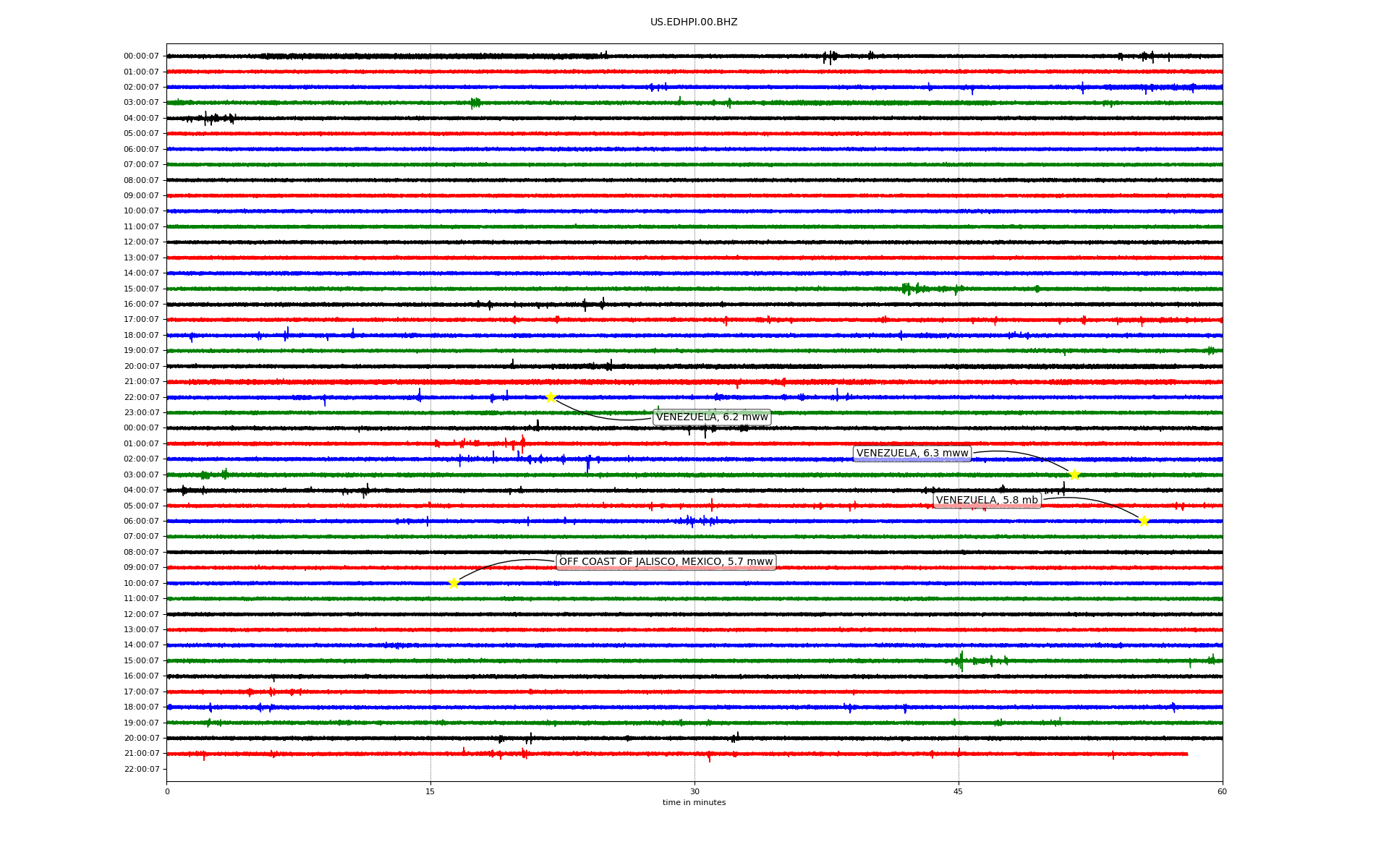Click the 'time in minutes' axis label
The height and width of the screenshot is (868, 1389).
coord(694,802)
